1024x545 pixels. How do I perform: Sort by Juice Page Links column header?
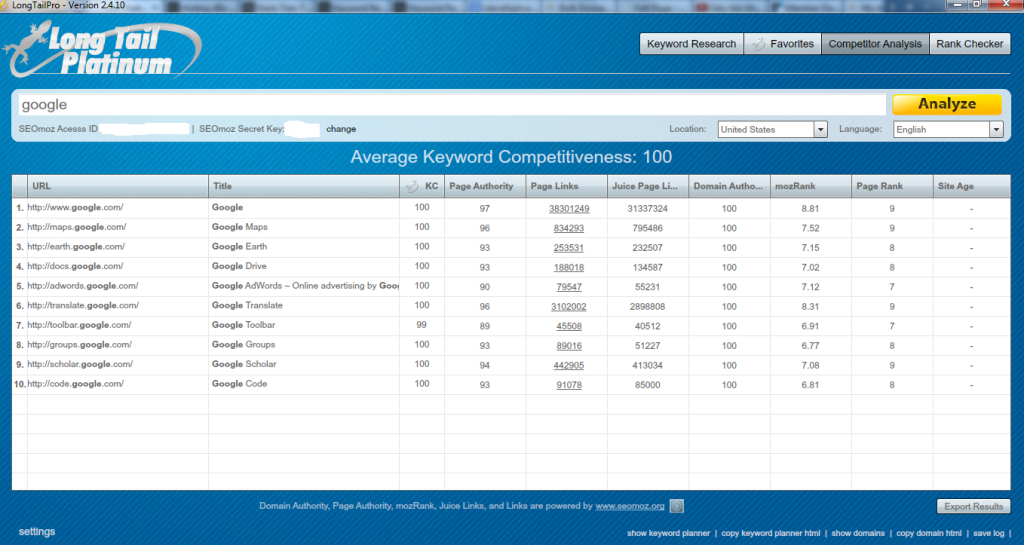coord(648,186)
